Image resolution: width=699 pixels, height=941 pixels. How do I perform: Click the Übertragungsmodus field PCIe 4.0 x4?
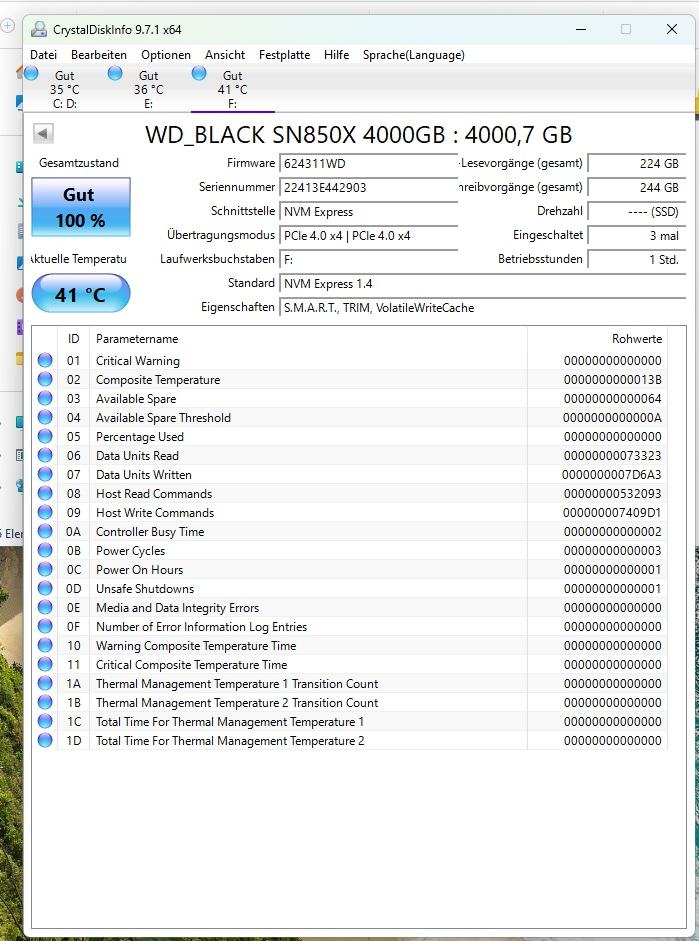368,235
